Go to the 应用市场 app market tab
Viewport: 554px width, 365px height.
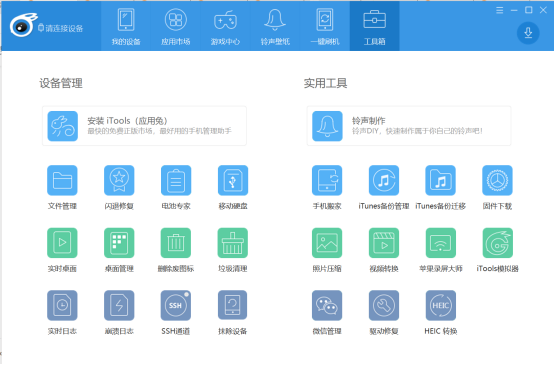point(176,27)
